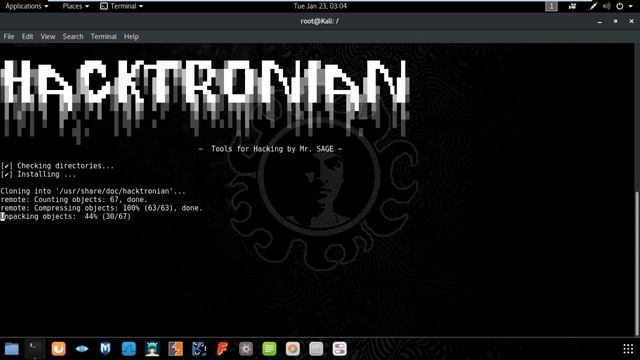Launch Faraday red F icon
The image size is (640, 360).
point(222,349)
